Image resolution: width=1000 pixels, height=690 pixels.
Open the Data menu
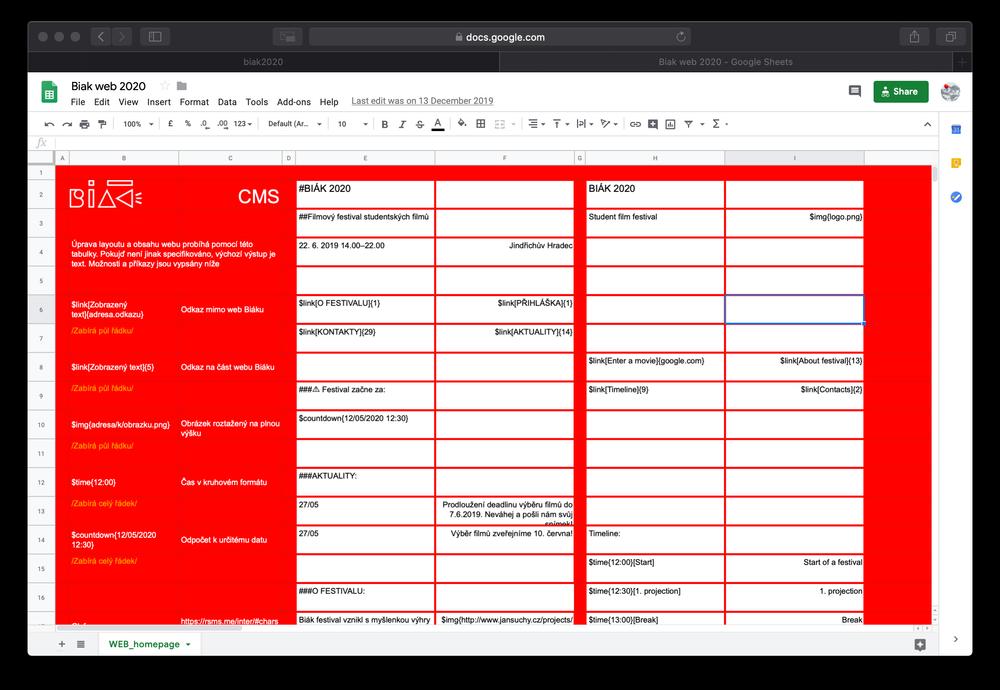tap(227, 102)
